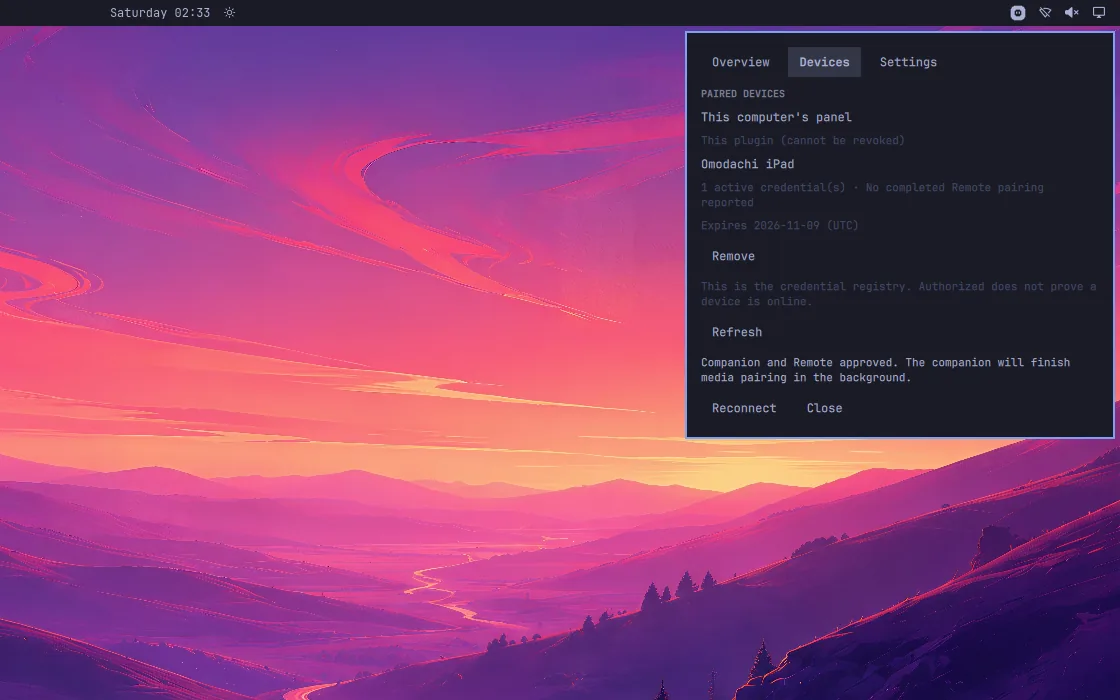This screenshot has height=700, width=1120.
Task: Click the 'Expires 2026-11-09 (UTC)' line
Action: coord(779,226)
